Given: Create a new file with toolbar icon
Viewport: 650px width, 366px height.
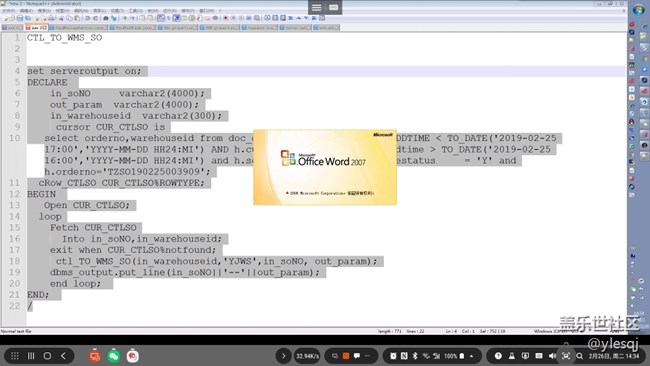Looking at the screenshot, I should coord(5,18).
